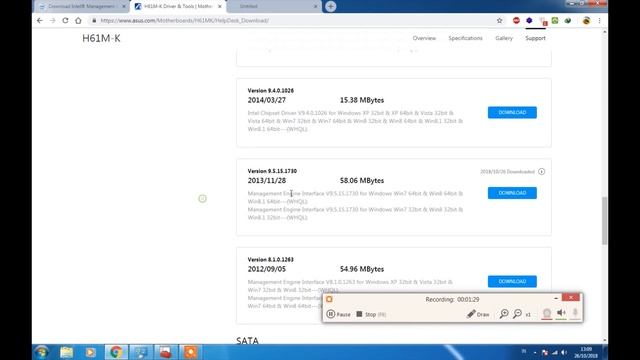Switch to the Untitled tab
640x360 pixels.
click(274, 6)
